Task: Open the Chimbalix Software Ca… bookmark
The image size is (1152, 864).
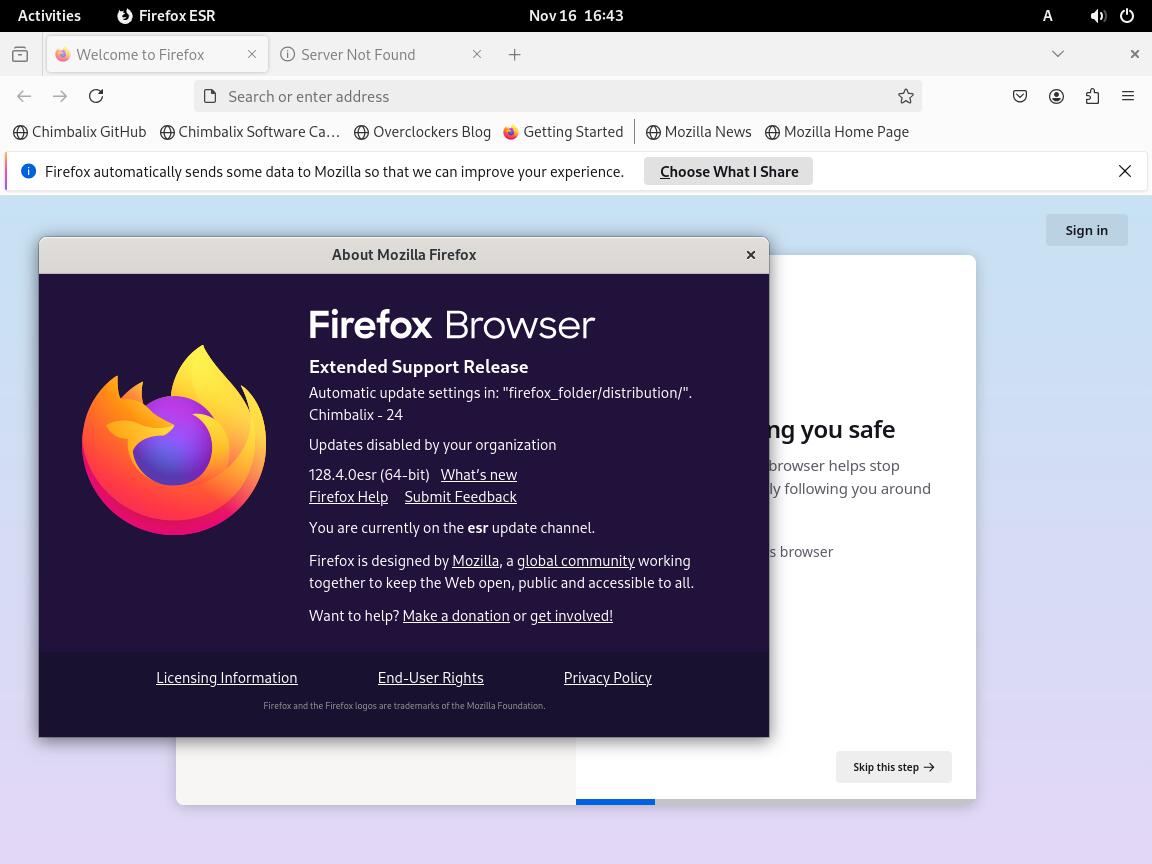Action: tap(250, 132)
